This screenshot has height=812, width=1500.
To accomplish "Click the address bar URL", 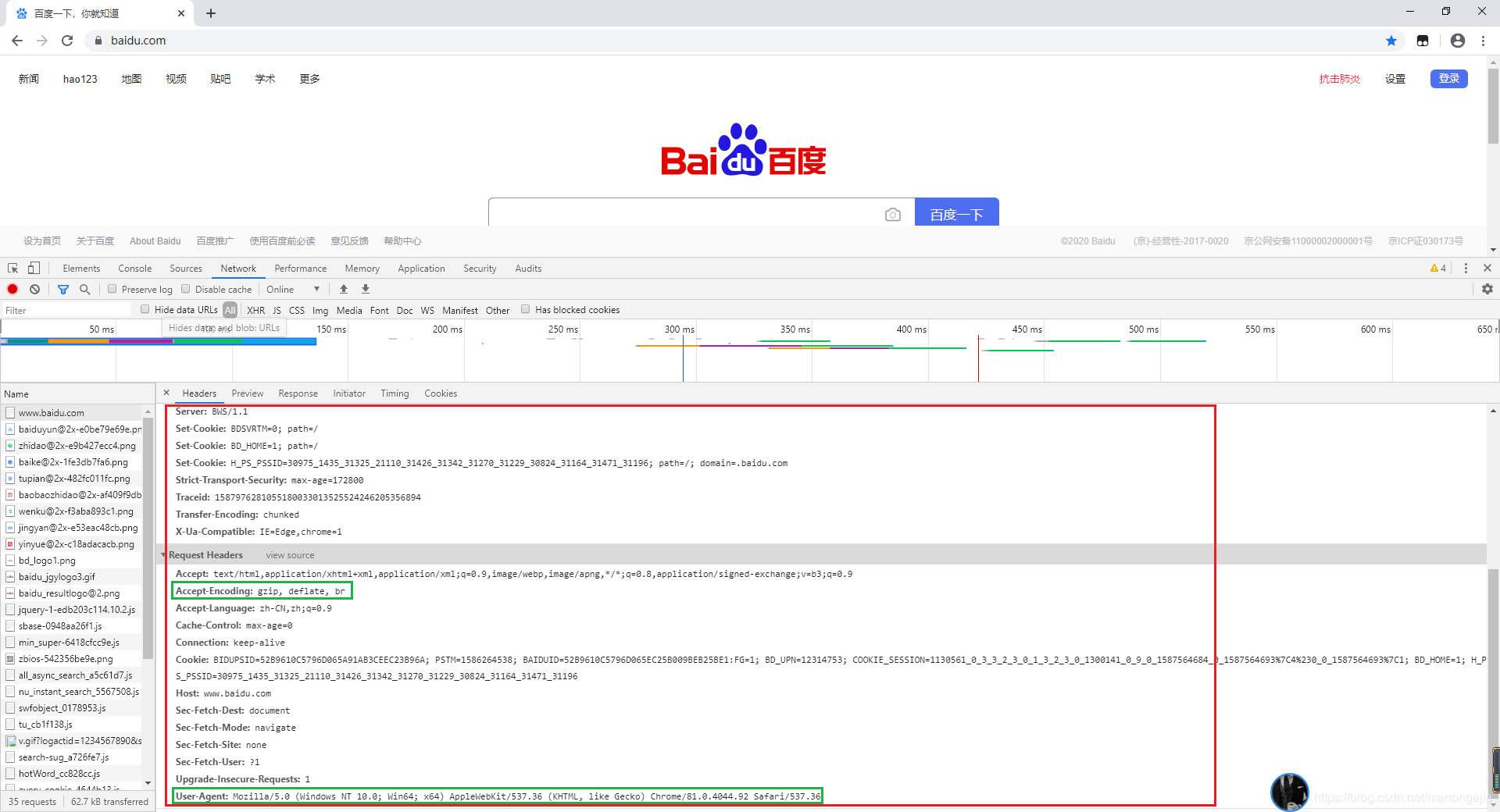I will point(138,41).
